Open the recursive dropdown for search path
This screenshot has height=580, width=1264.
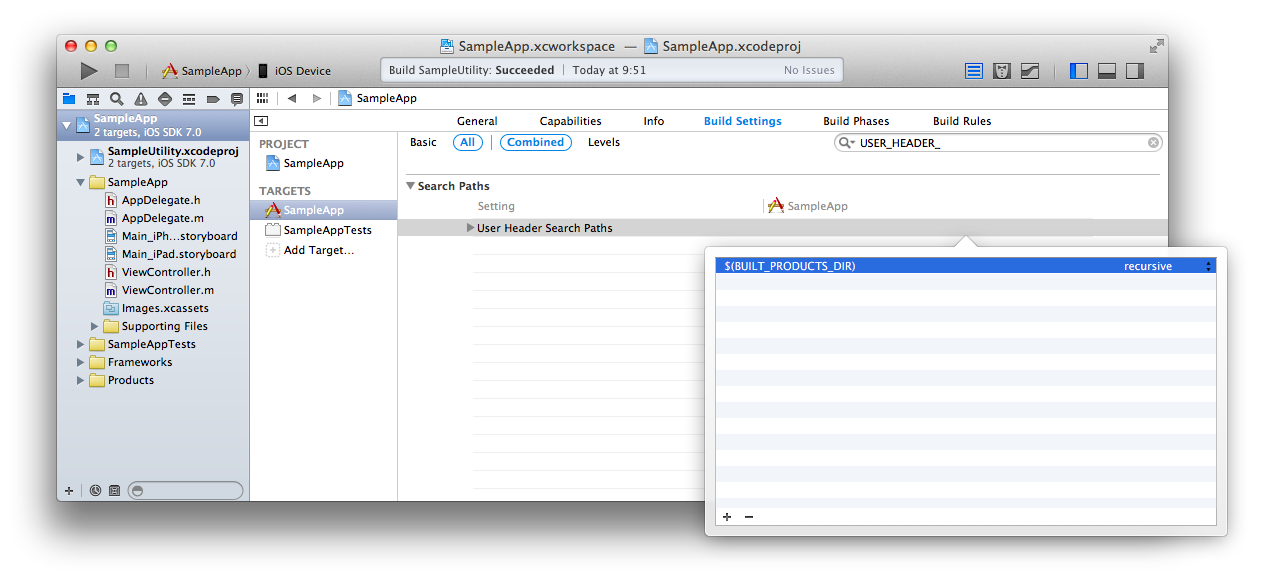pos(1209,266)
